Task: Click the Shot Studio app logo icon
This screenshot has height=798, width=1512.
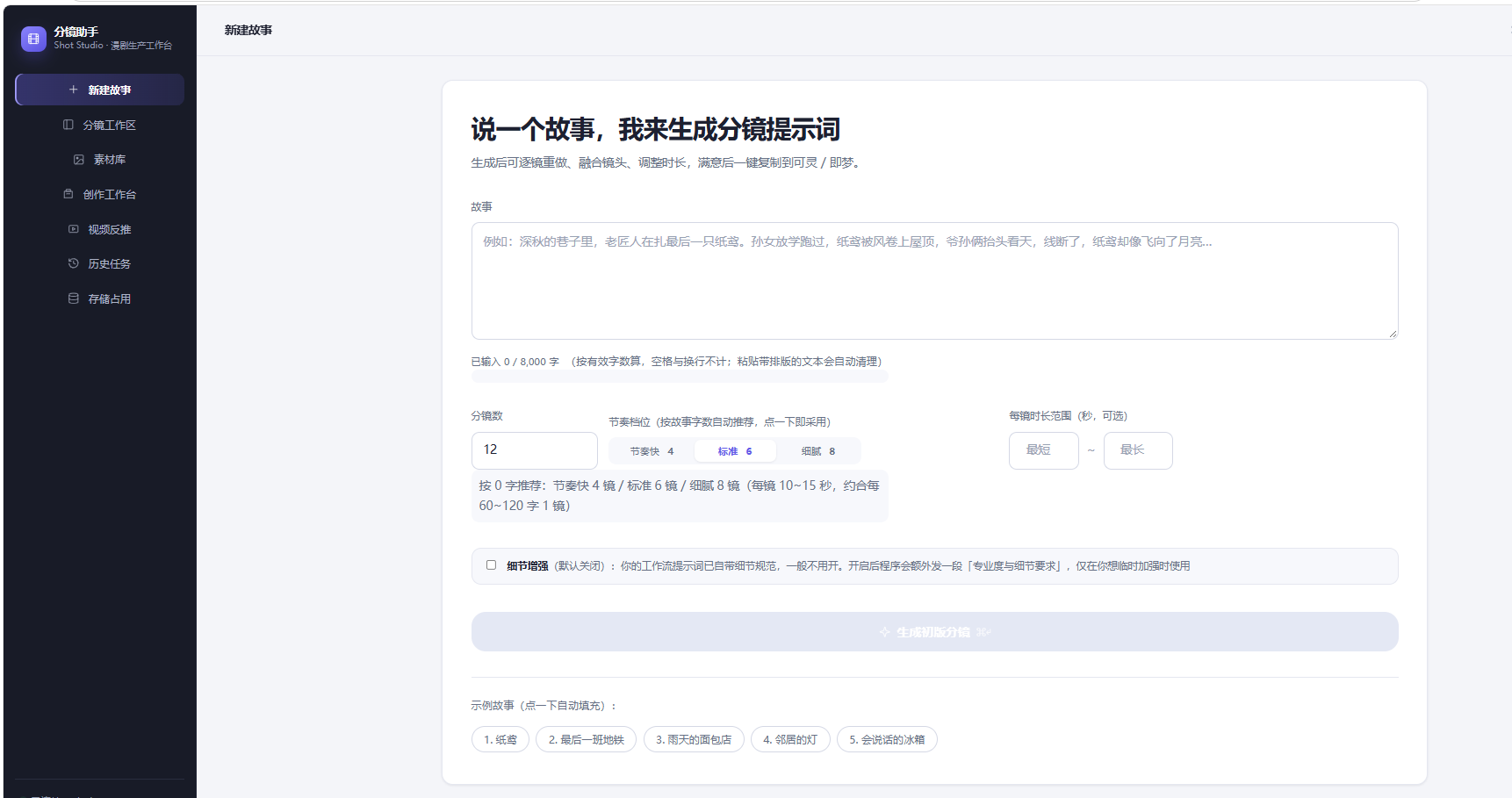Action: pyautogui.click(x=33, y=39)
